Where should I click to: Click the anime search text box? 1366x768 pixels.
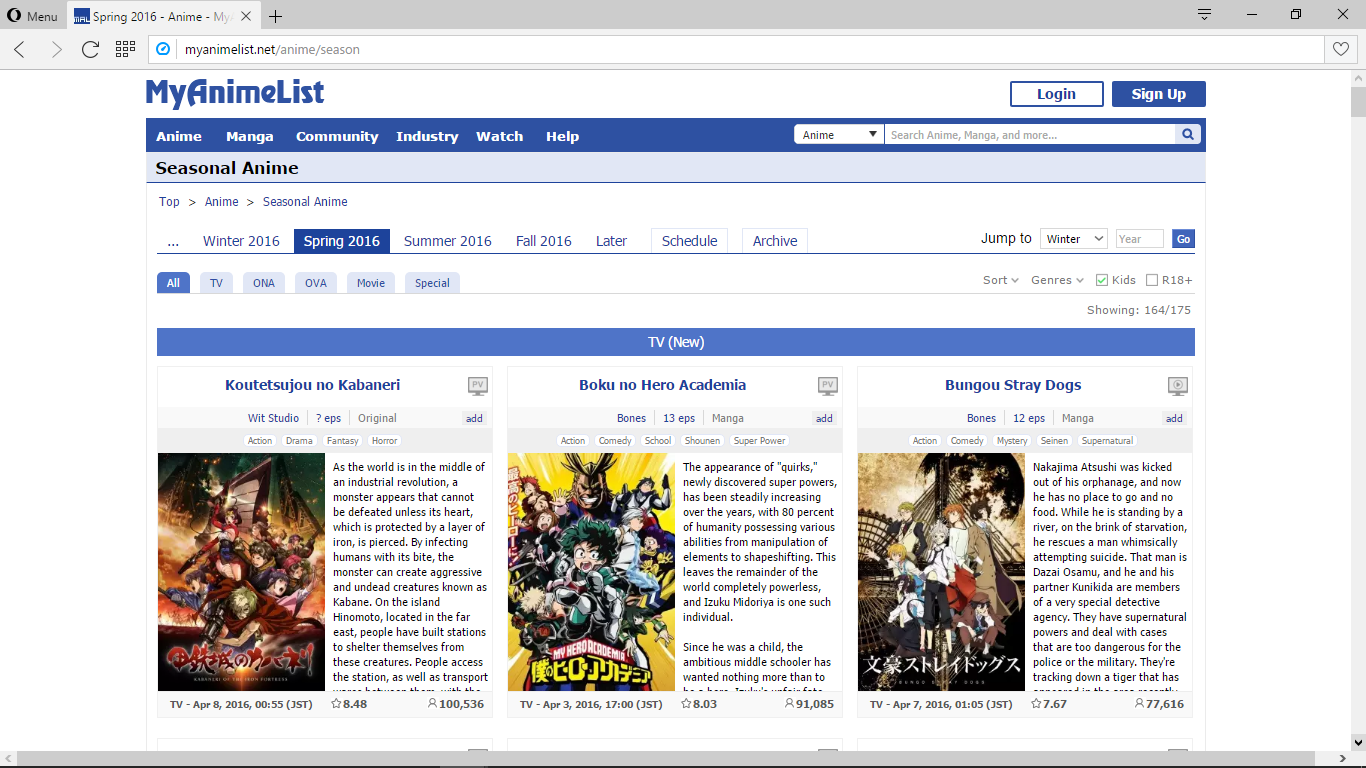[1030, 134]
